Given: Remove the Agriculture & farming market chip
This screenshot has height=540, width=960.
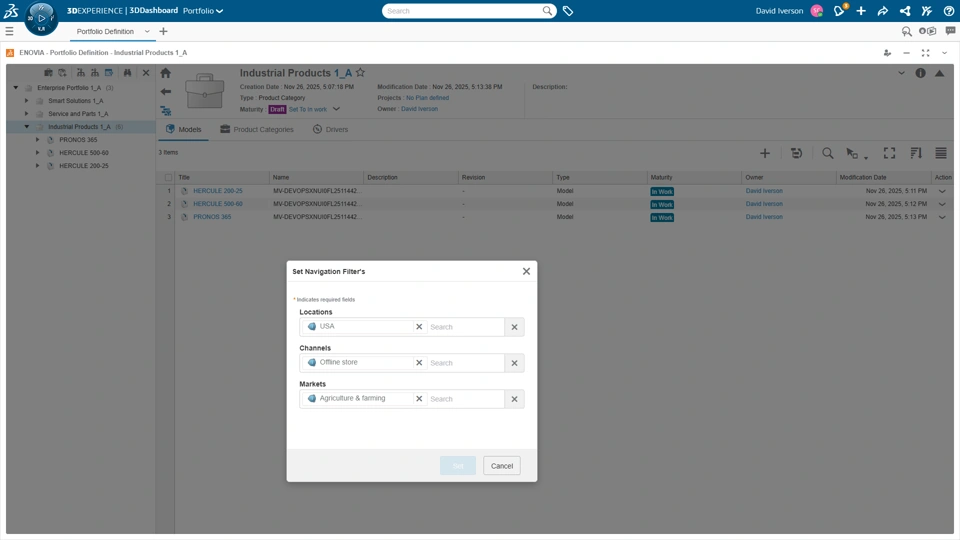Looking at the screenshot, I should [419, 399].
